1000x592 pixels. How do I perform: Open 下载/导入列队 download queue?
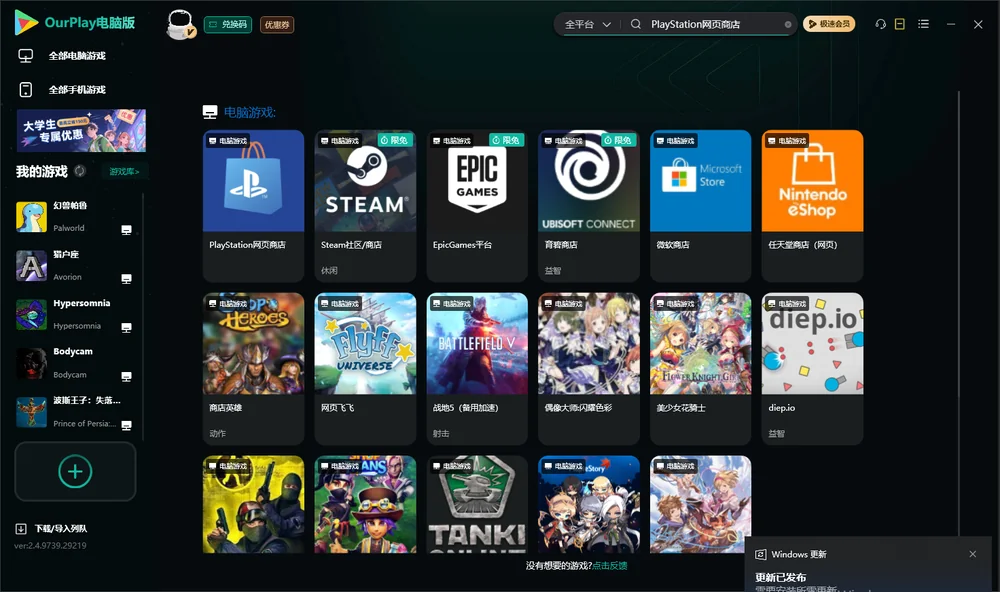pos(52,529)
